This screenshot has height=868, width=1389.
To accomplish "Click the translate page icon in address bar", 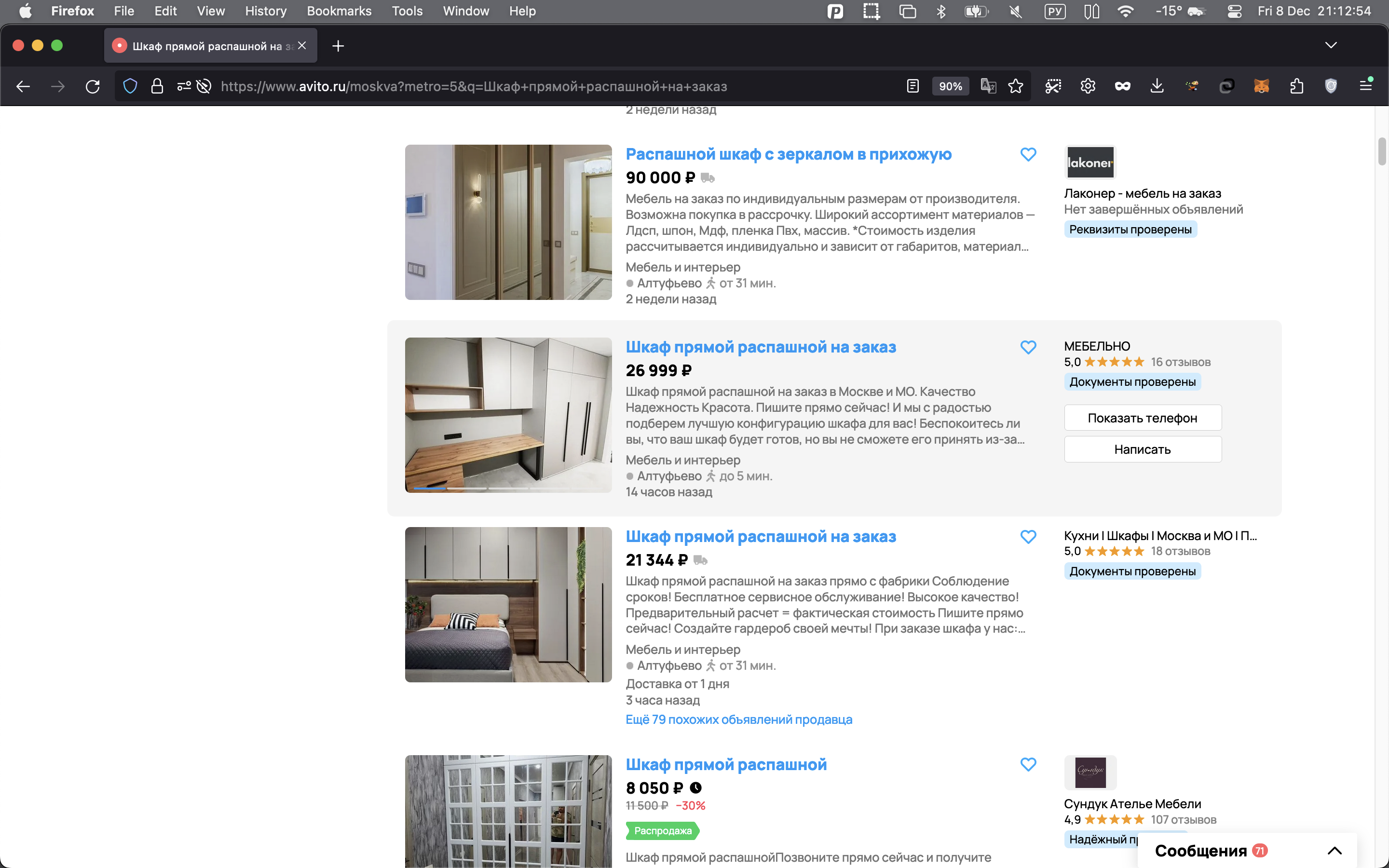I will (988, 87).
